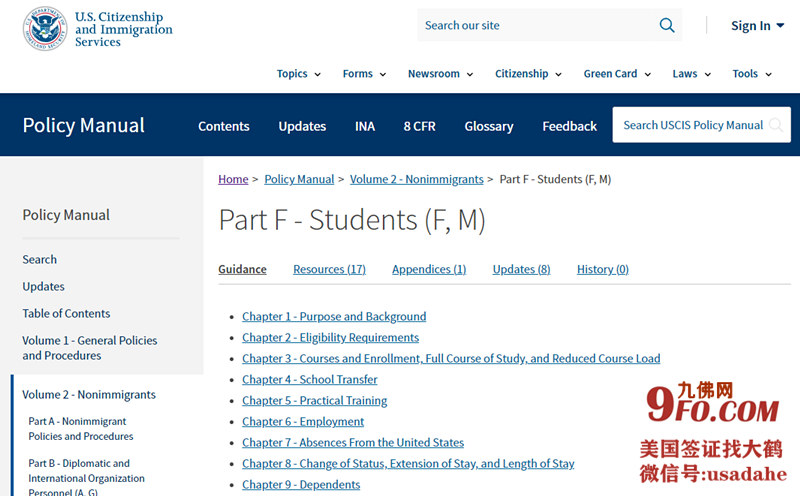Open Feedback in Policy Manual bar
Screen dimensions: 800x496
(x=569, y=126)
